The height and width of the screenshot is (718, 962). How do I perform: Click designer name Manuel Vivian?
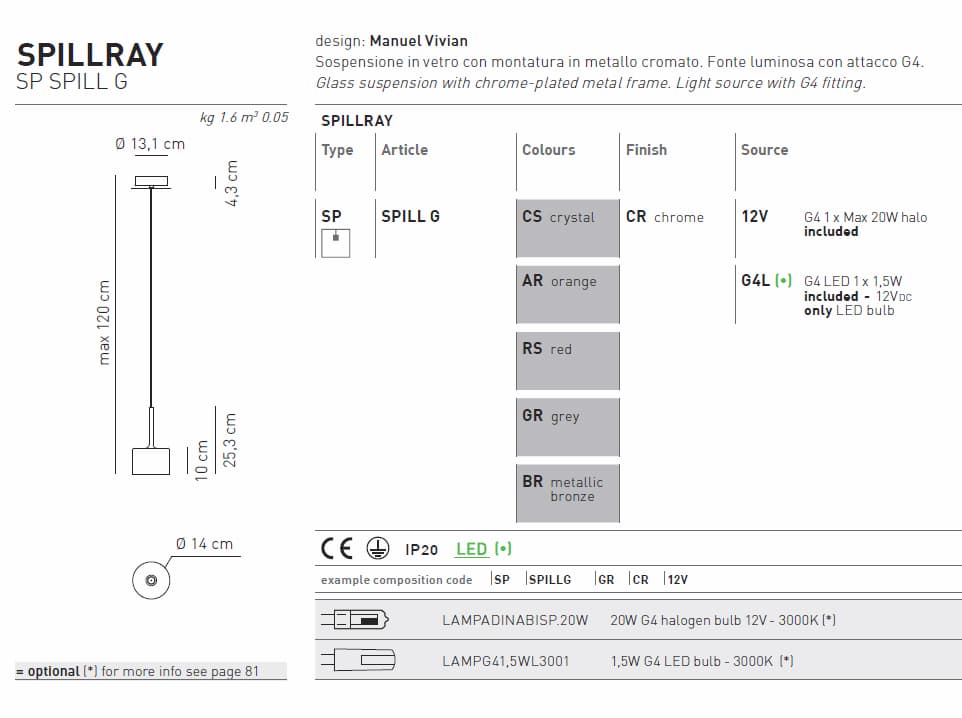click(x=418, y=41)
